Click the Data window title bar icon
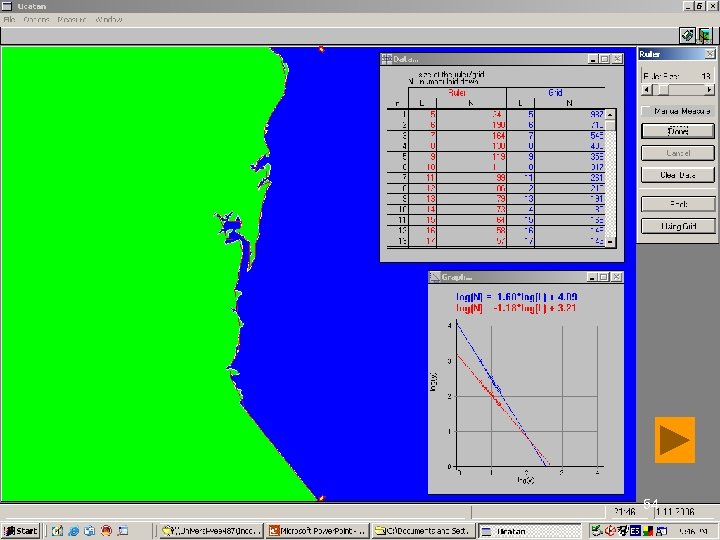The width and height of the screenshot is (720, 540). (387, 59)
